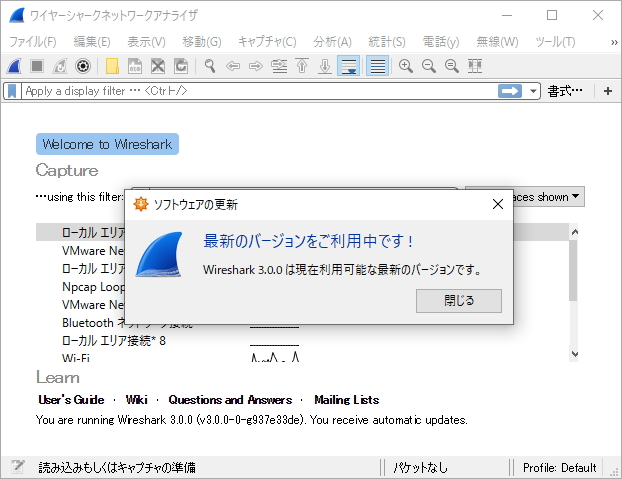622x479 pixels.
Task: Click パケットなし status text
Action: [420, 468]
